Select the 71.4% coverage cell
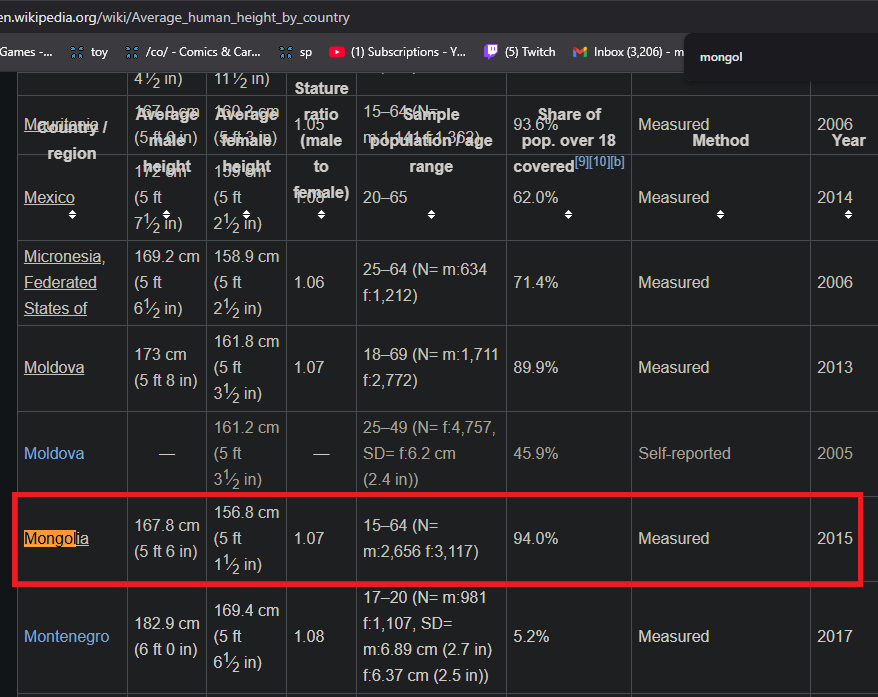Viewport: 878px width, 697px height. pos(569,282)
